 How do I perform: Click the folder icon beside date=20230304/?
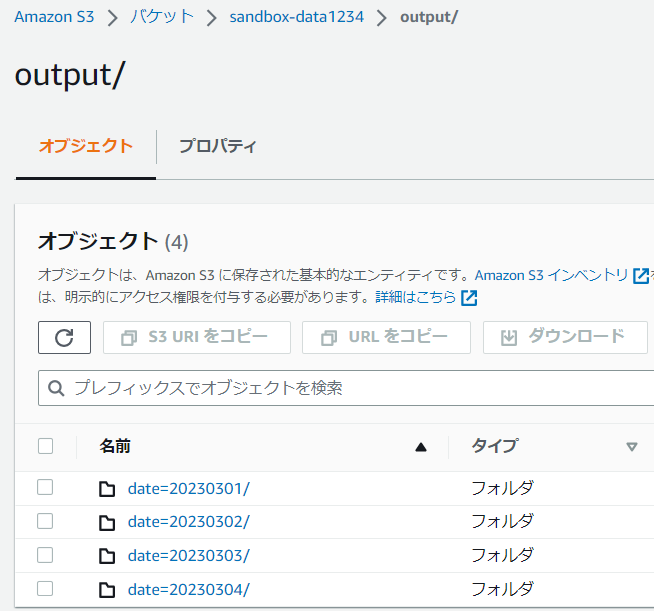pyautogui.click(x=107, y=590)
